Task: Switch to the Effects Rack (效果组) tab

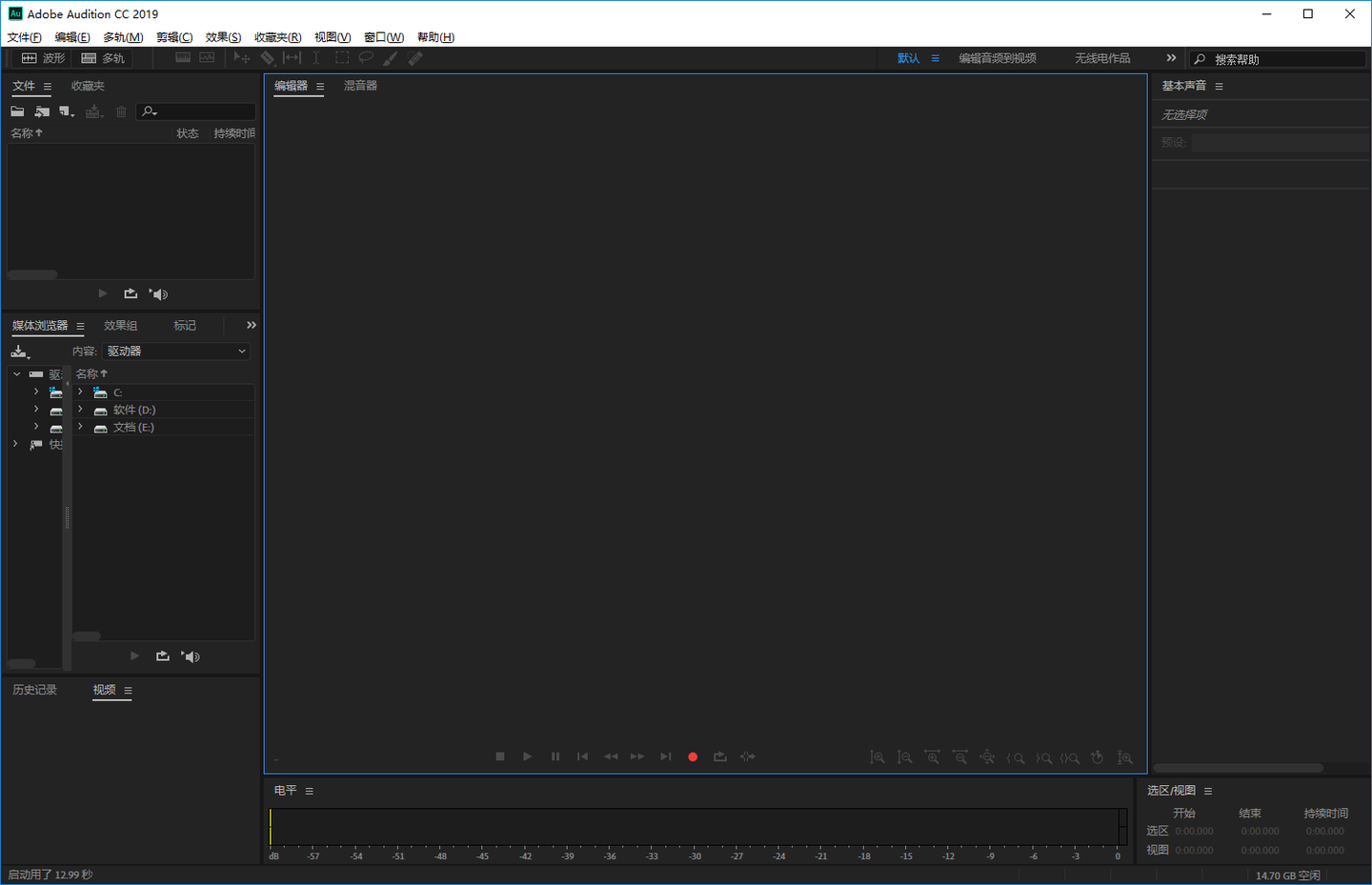Action: point(120,326)
